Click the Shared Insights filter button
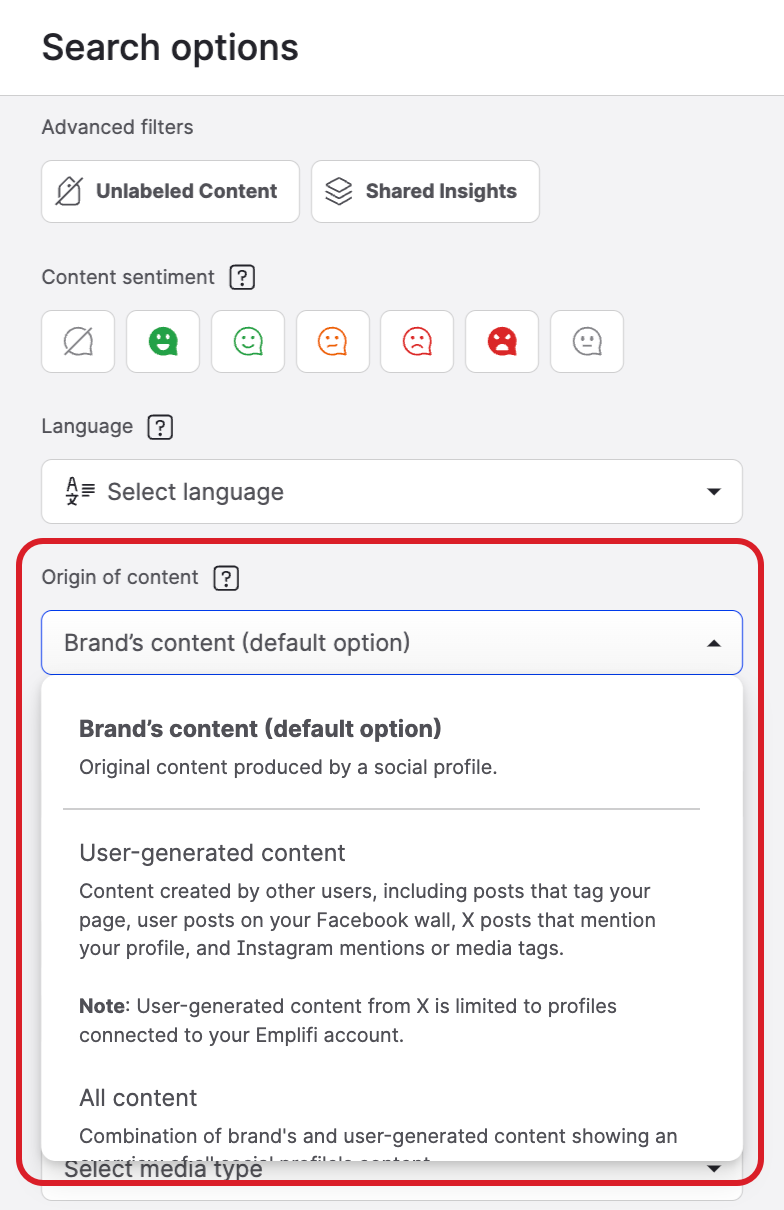Image resolution: width=784 pixels, height=1210 pixels. tap(425, 191)
